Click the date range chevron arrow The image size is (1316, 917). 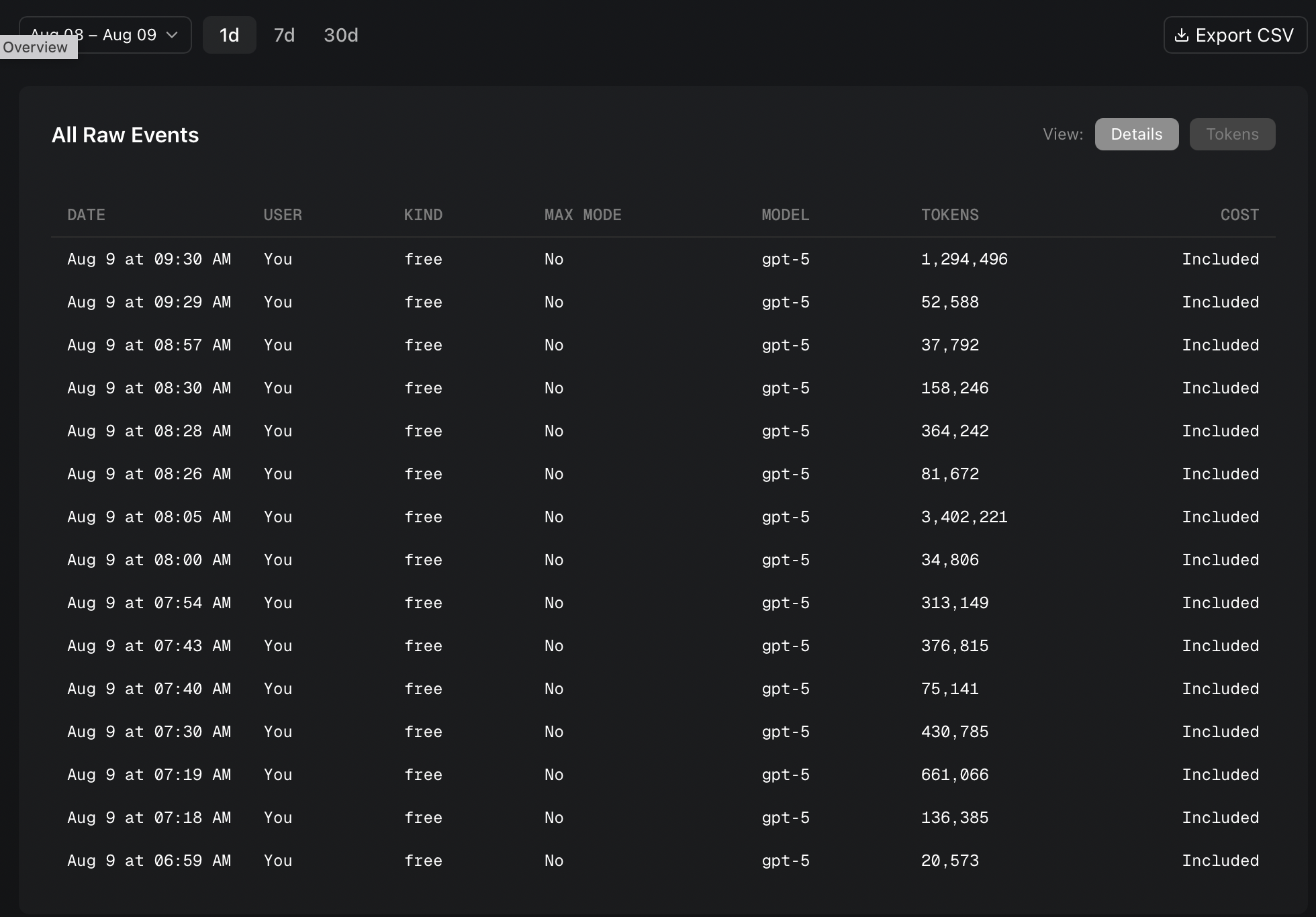(x=172, y=35)
